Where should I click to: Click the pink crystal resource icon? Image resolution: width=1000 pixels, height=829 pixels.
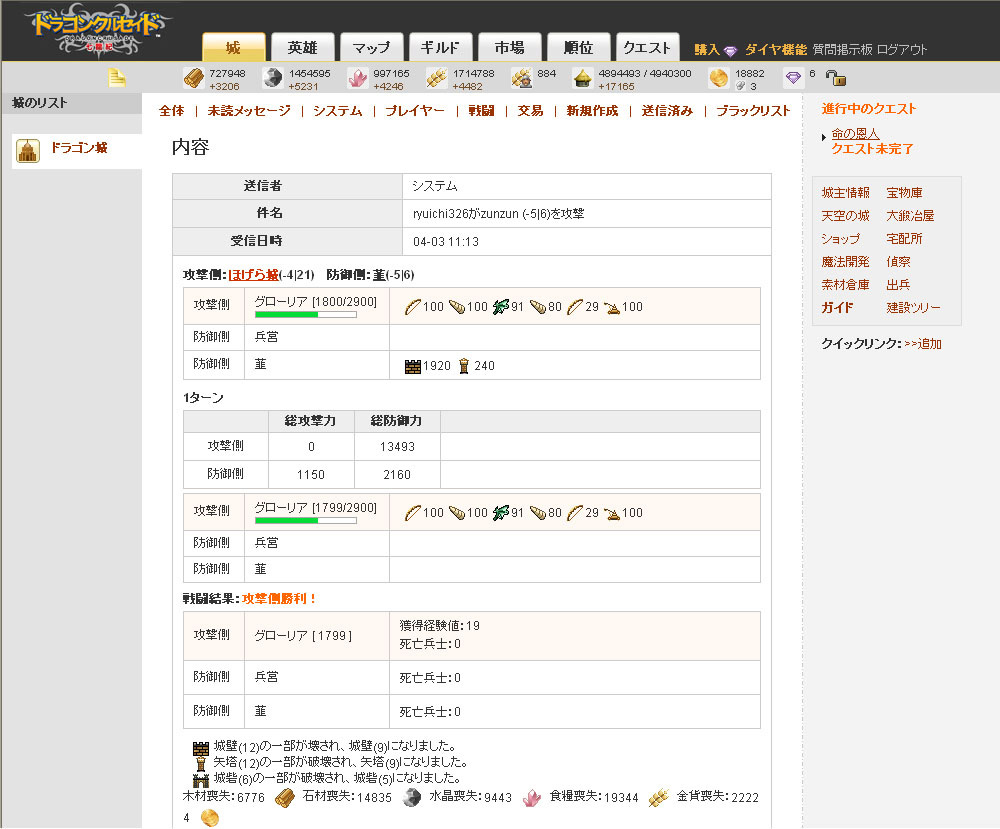[x=357, y=78]
